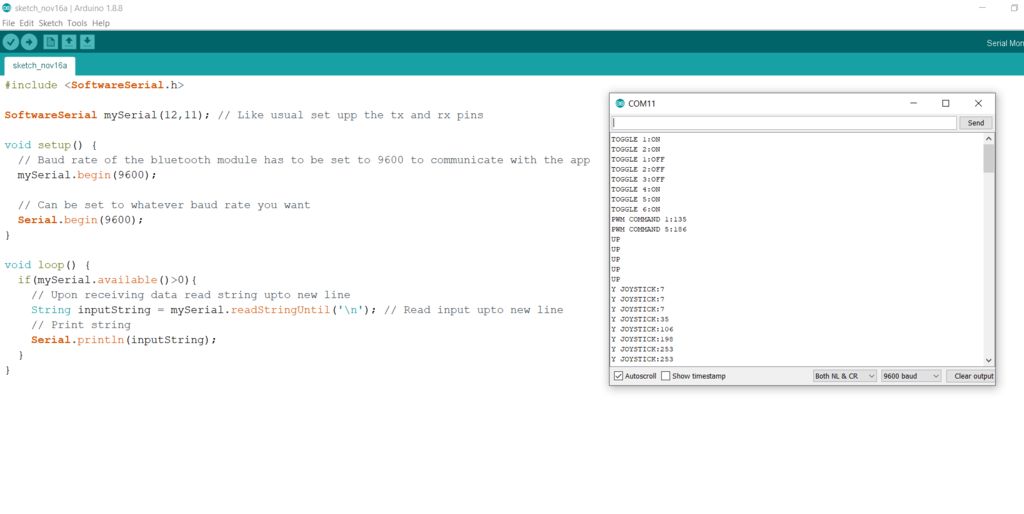Click the Verify sketch checkmark icon
Image resolution: width=1024 pixels, height=514 pixels.
10,42
